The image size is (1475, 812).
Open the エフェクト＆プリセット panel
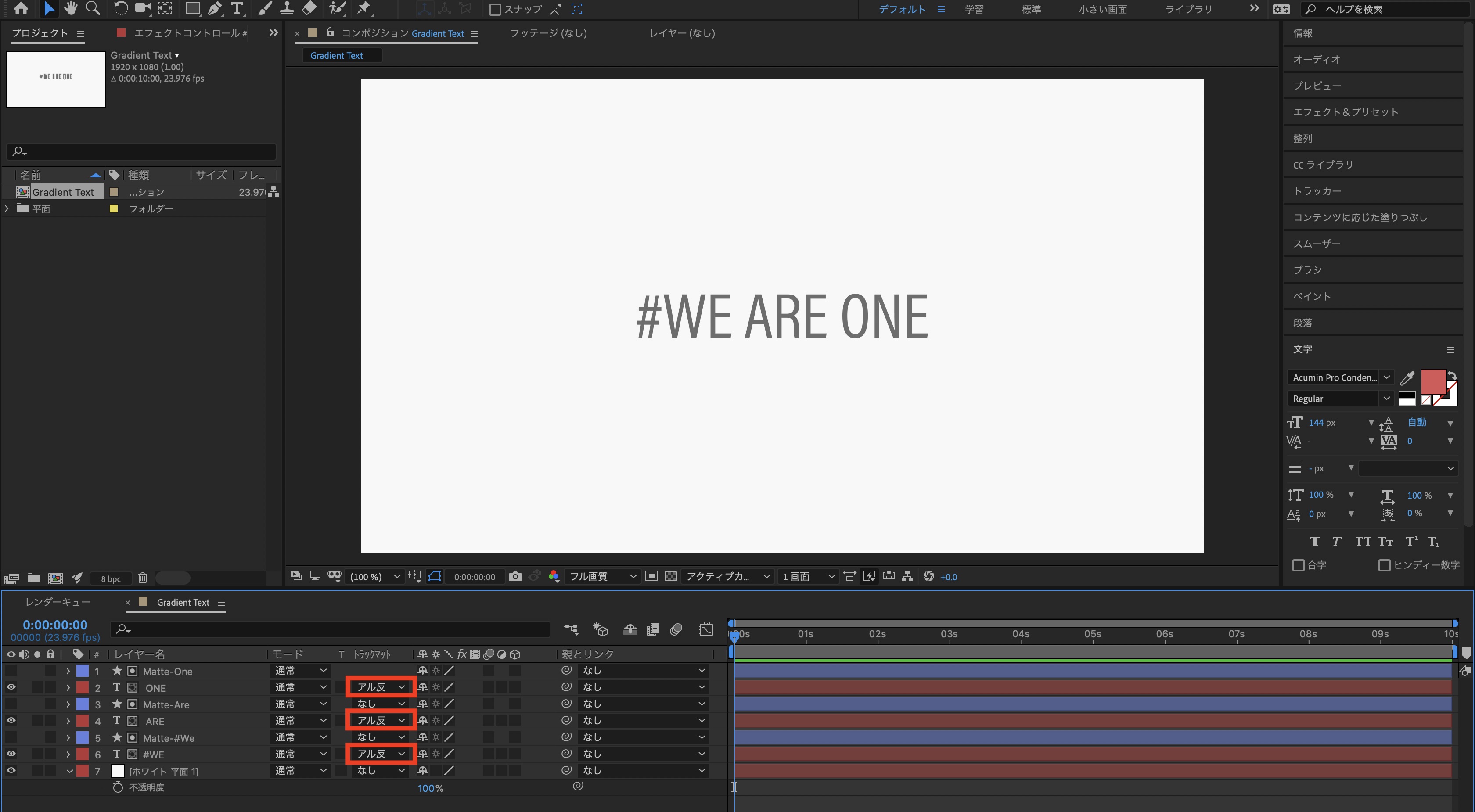[x=1345, y=111]
